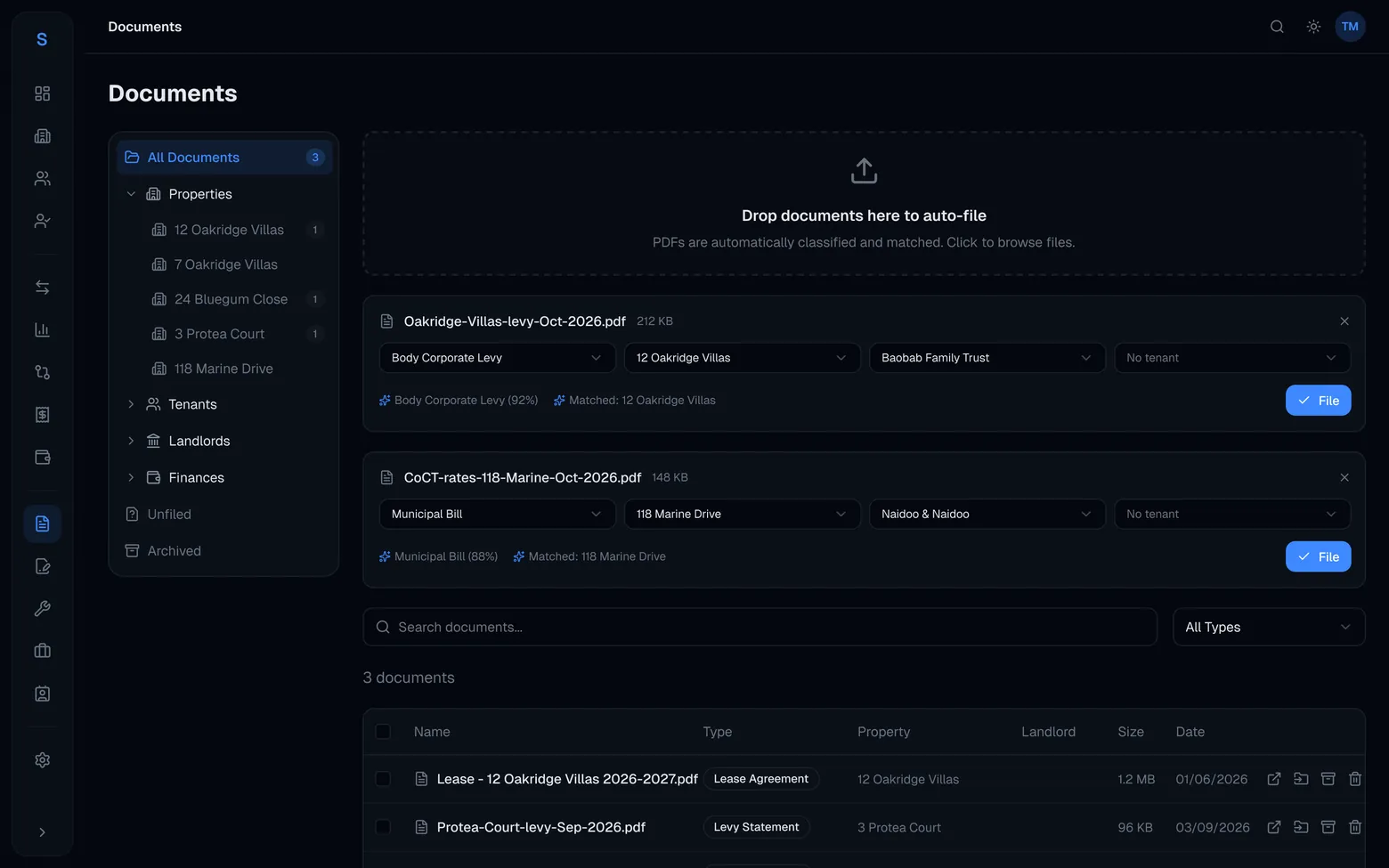Open the receipt dollar icon in the sidebar
Viewport: 1389px width, 868px height.
tap(42, 415)
